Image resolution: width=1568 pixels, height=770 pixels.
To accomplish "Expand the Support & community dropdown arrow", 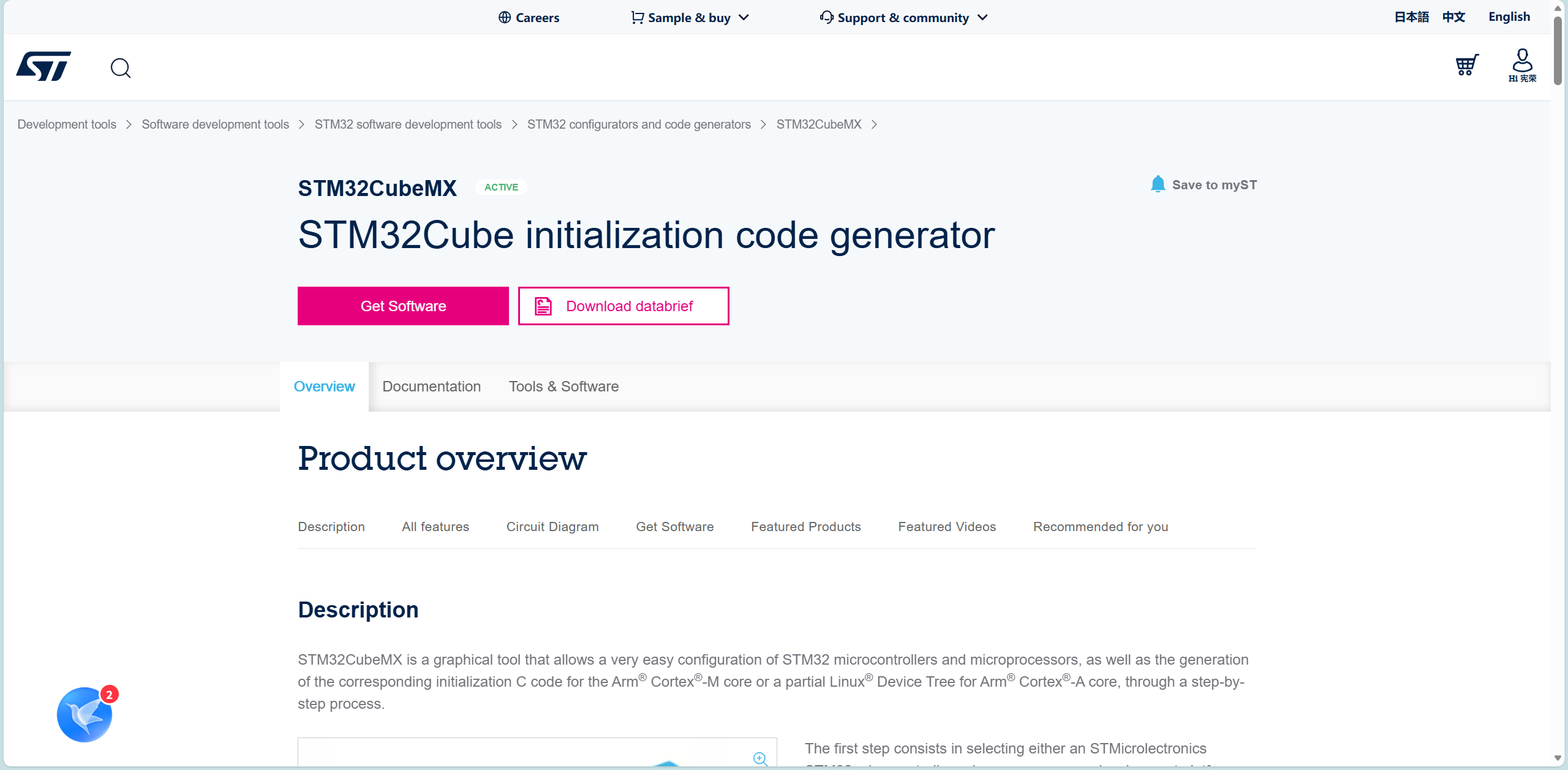I will [982, 17].
